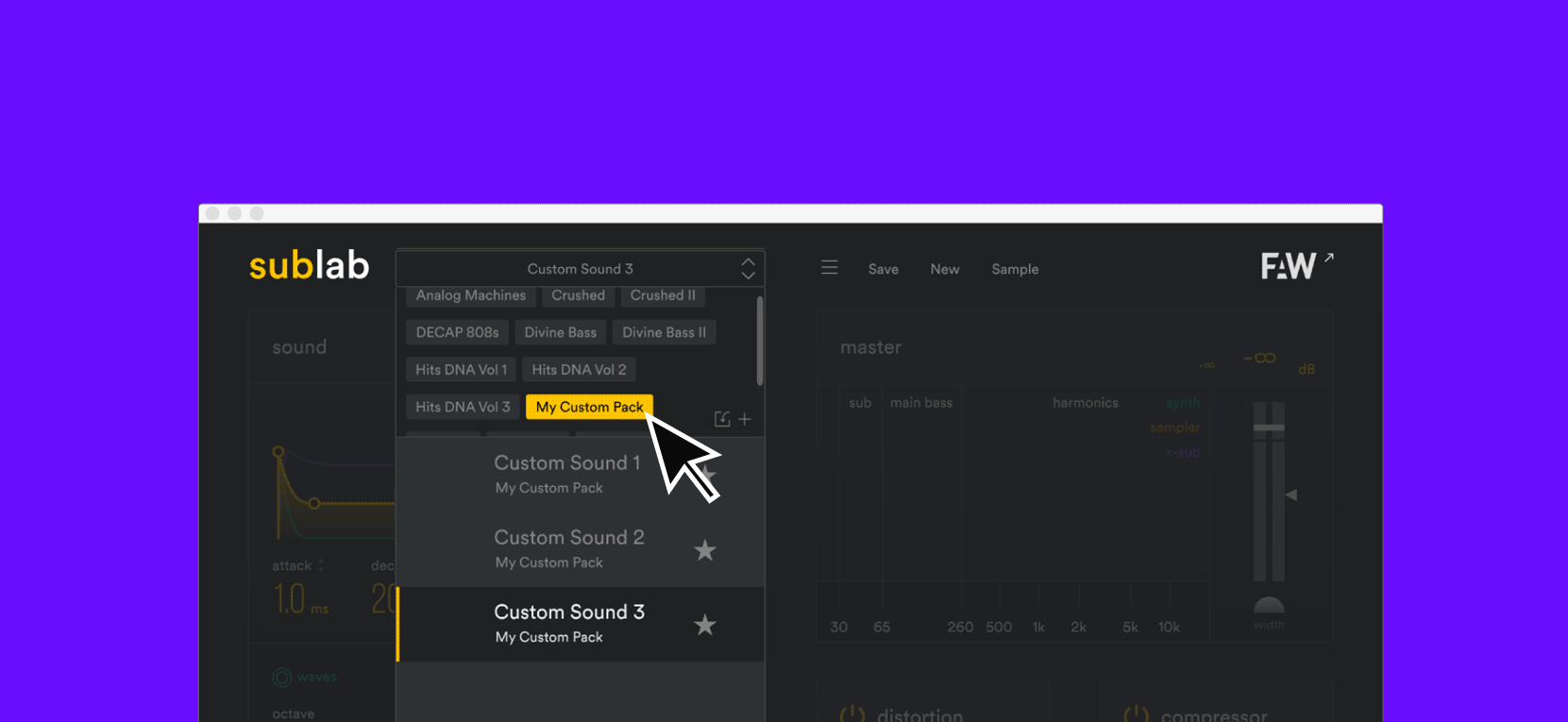The height and width of the screenshot is (722, 1568).
Task: Click the pack list scrollbar
Action: coord(760,341)
